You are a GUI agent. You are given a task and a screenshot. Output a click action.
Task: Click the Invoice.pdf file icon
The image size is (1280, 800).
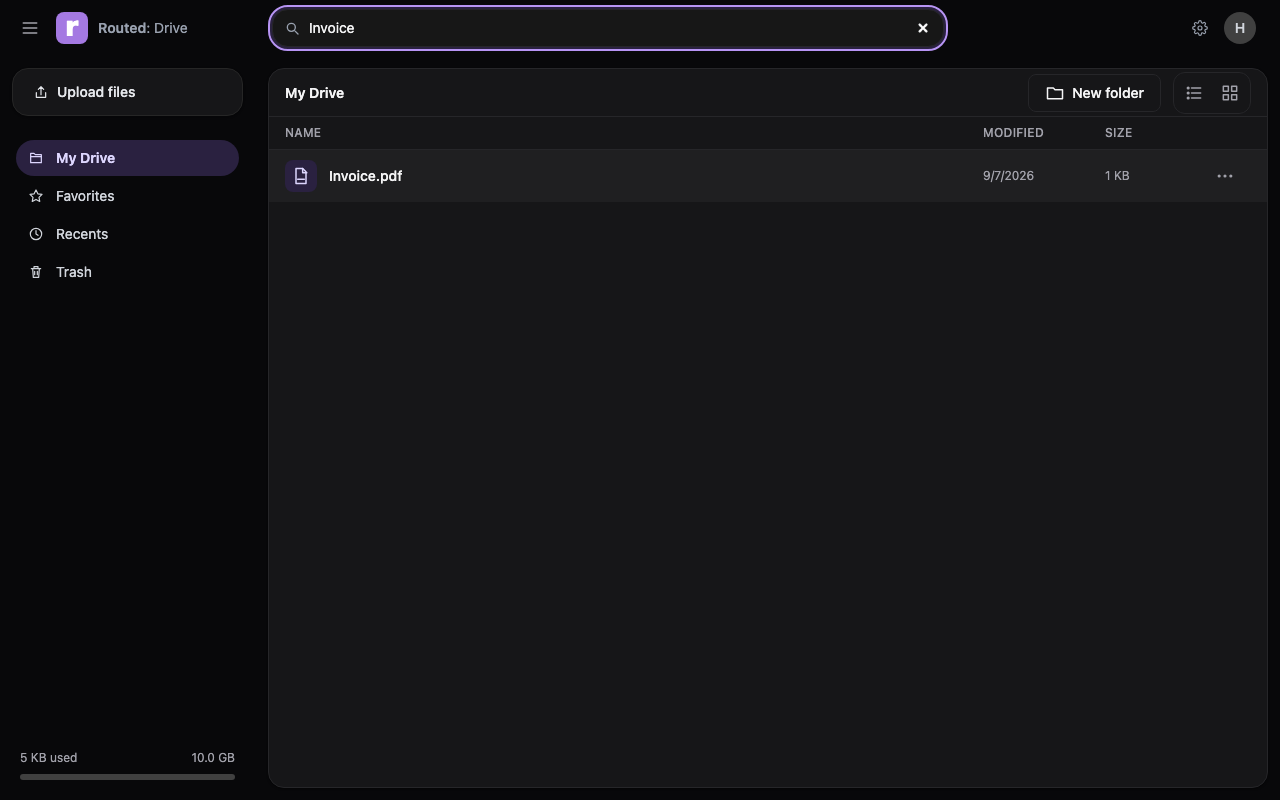point(301,176)
